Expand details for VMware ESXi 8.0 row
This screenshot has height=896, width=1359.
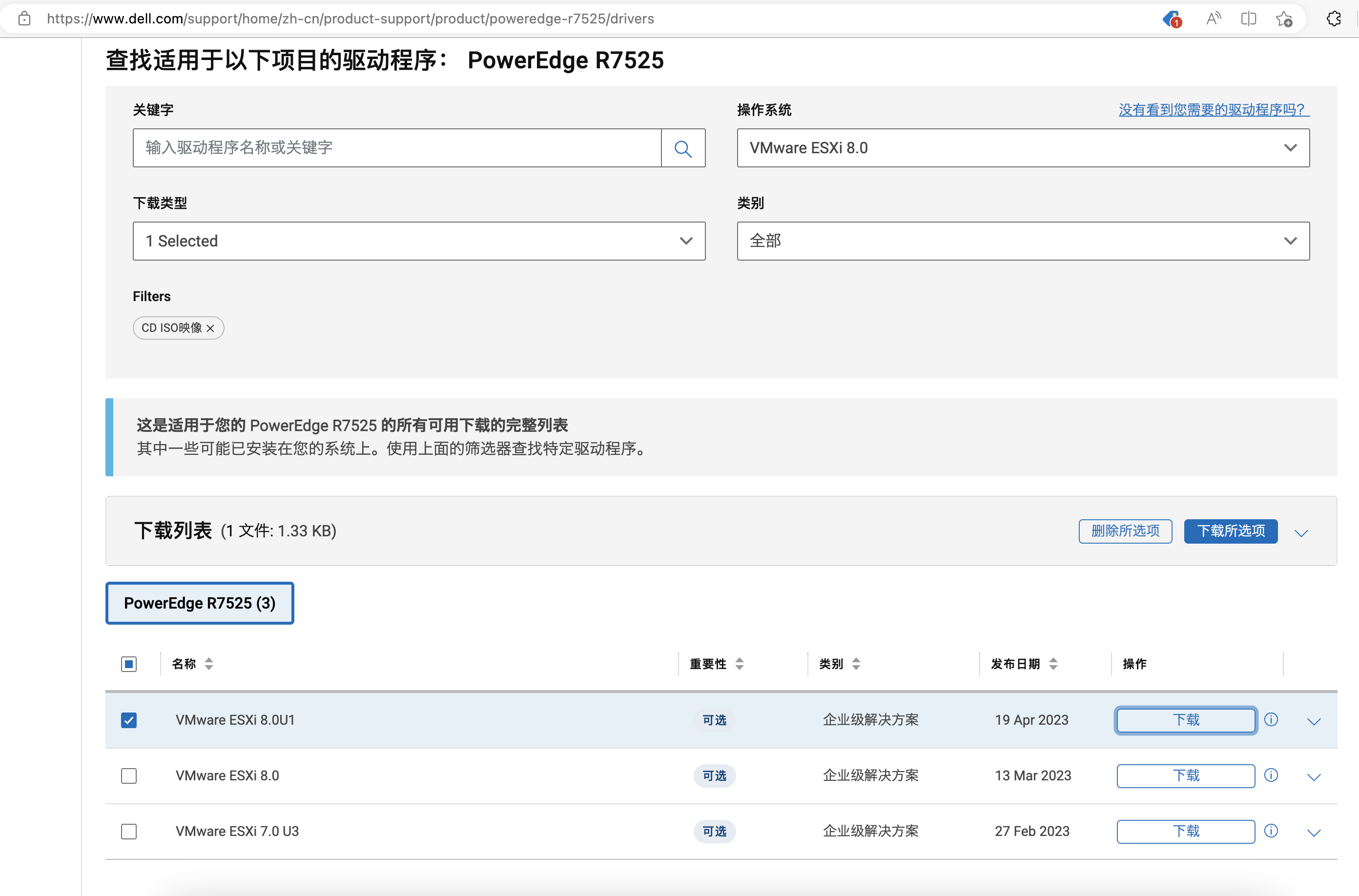[1314, 776]
